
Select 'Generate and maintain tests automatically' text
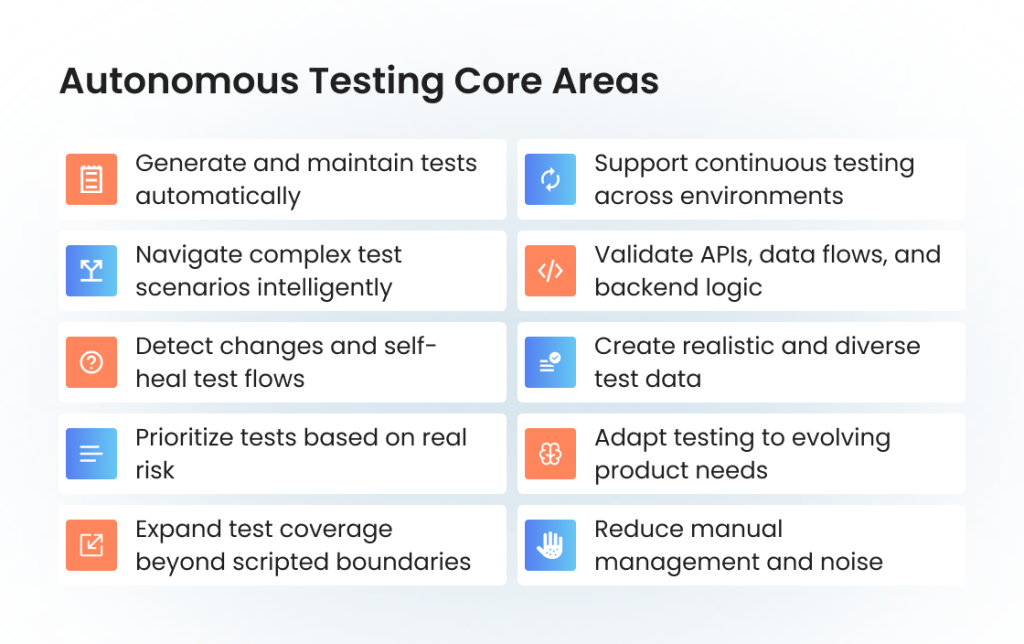(x=306, y=179)
